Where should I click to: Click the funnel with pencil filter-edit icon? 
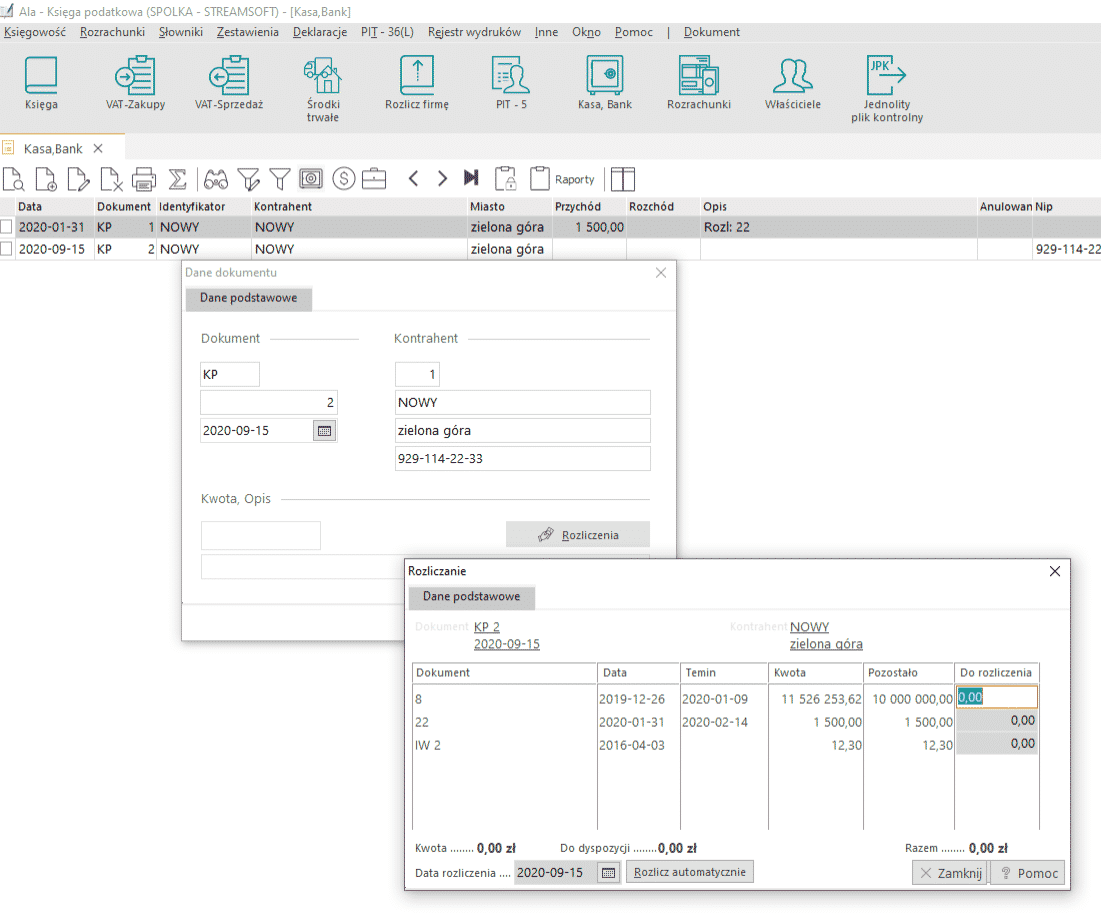tap(249, 179)
